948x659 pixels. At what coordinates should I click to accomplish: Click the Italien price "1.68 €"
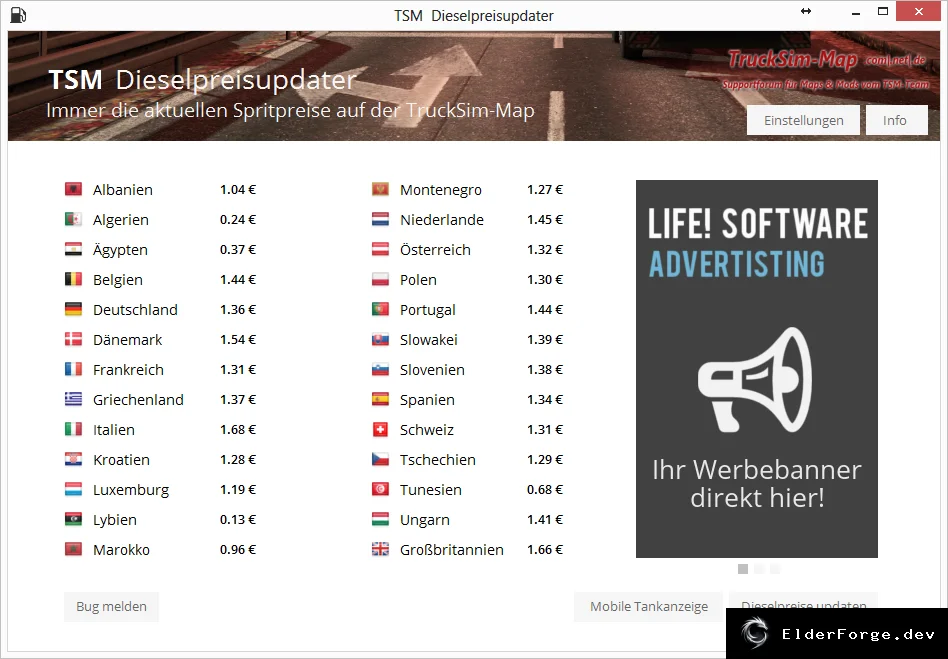coord(238,430)
